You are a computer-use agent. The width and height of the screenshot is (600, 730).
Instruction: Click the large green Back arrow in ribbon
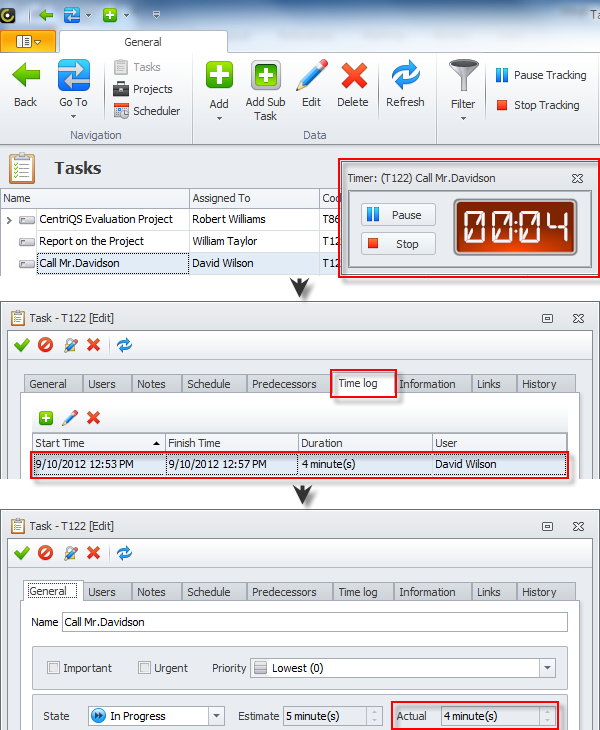tap(26, 75)
